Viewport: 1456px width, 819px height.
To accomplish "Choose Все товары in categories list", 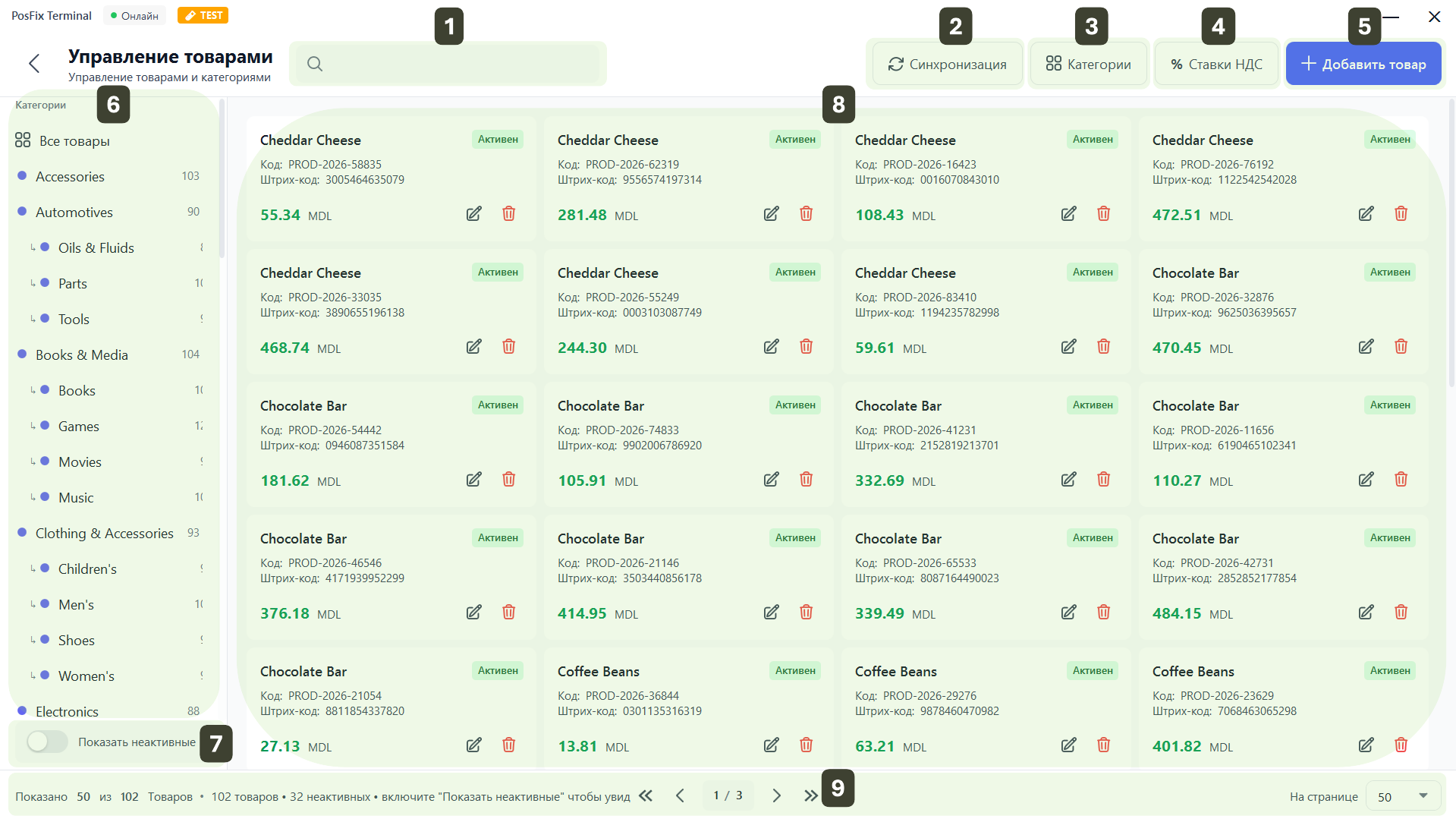I will pyautogui.click(x=74, y=141).
